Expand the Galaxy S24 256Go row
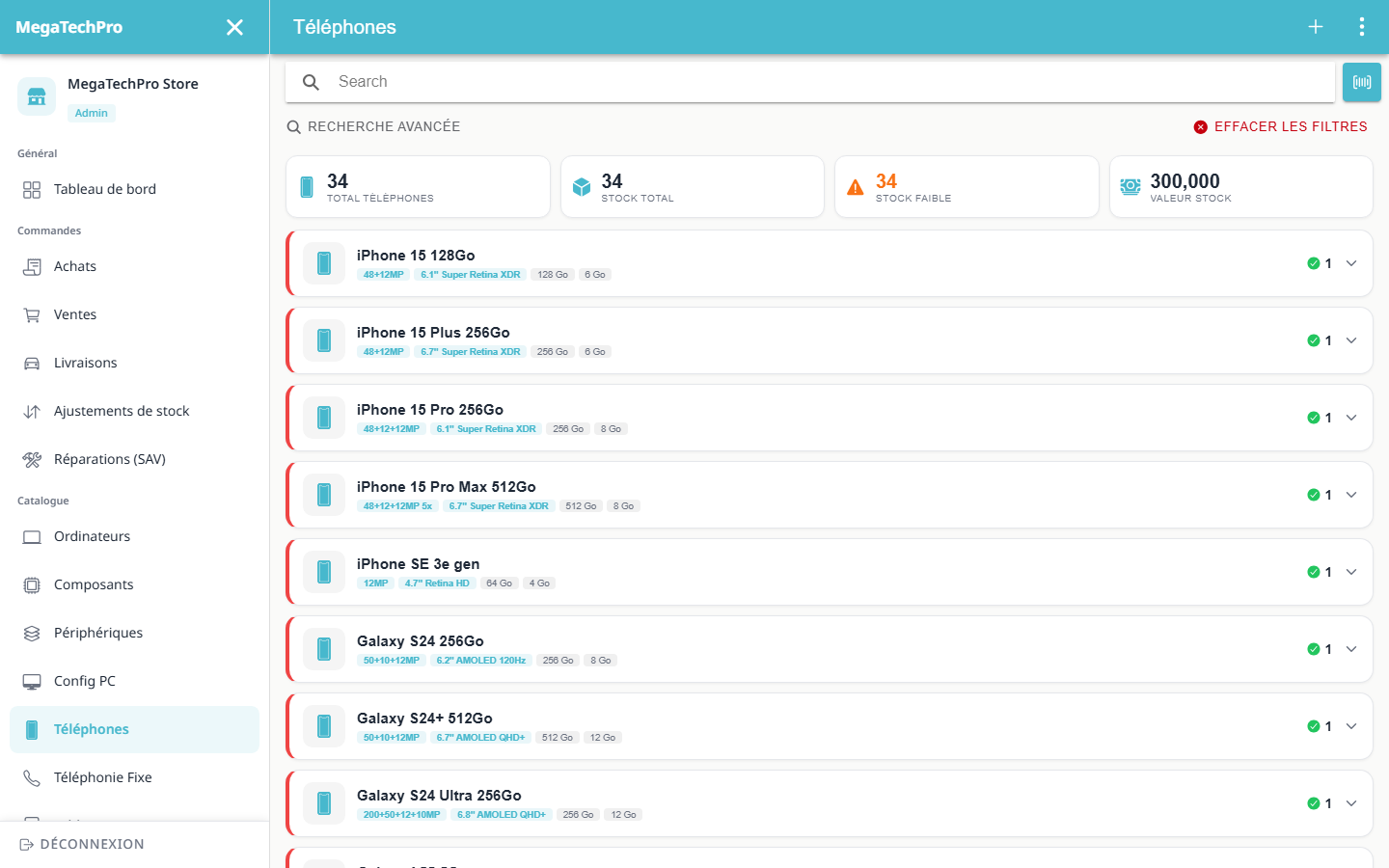1389x868 pixels. (1351, 649)
